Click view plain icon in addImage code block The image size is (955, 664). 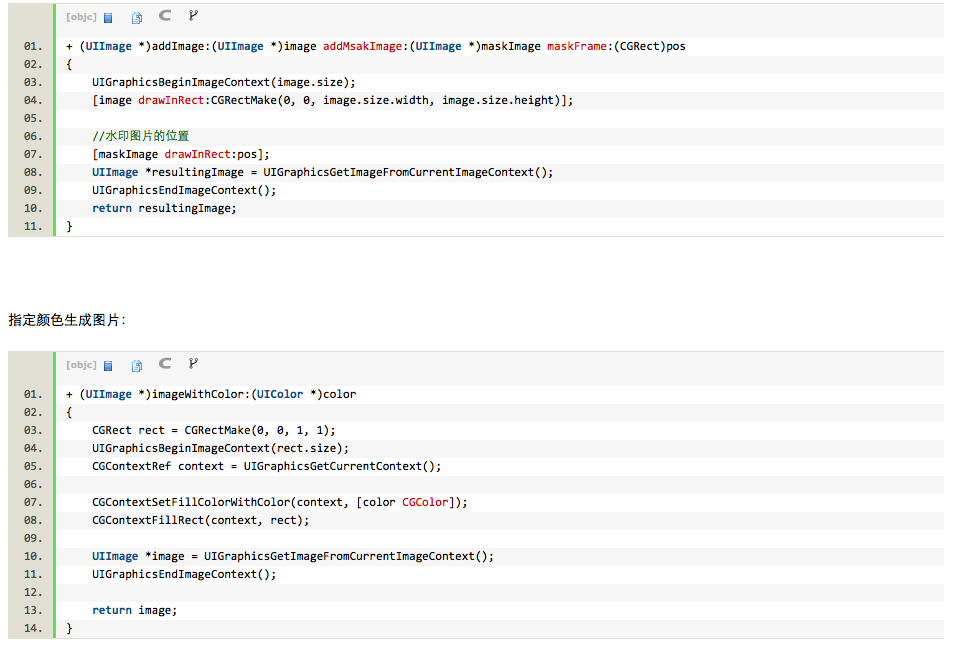pos(108,18)
